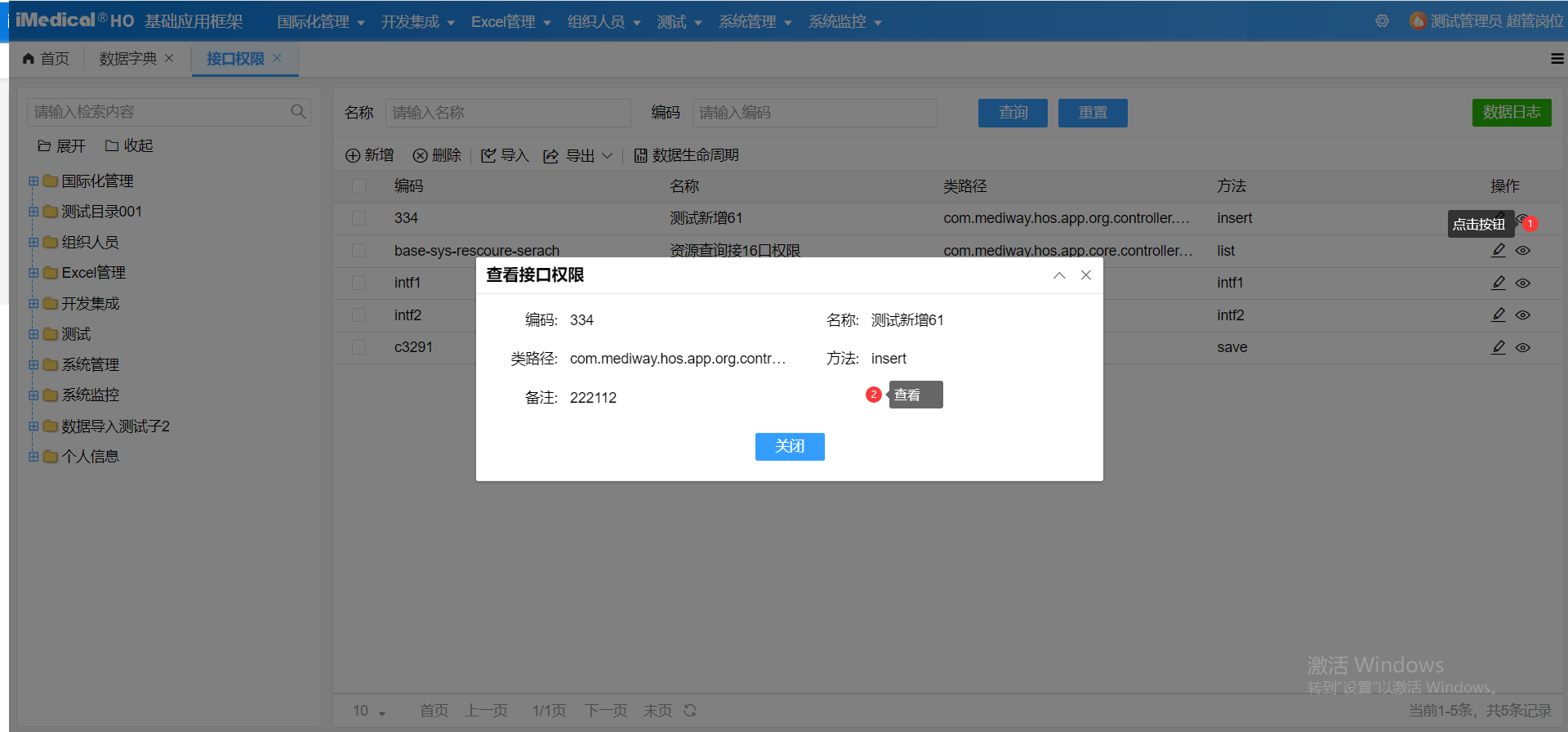The width and height of the screenshot is (1568, 732).
Task: Expand the 组织人员 tree folder
Action: click(x=33, y=243)
